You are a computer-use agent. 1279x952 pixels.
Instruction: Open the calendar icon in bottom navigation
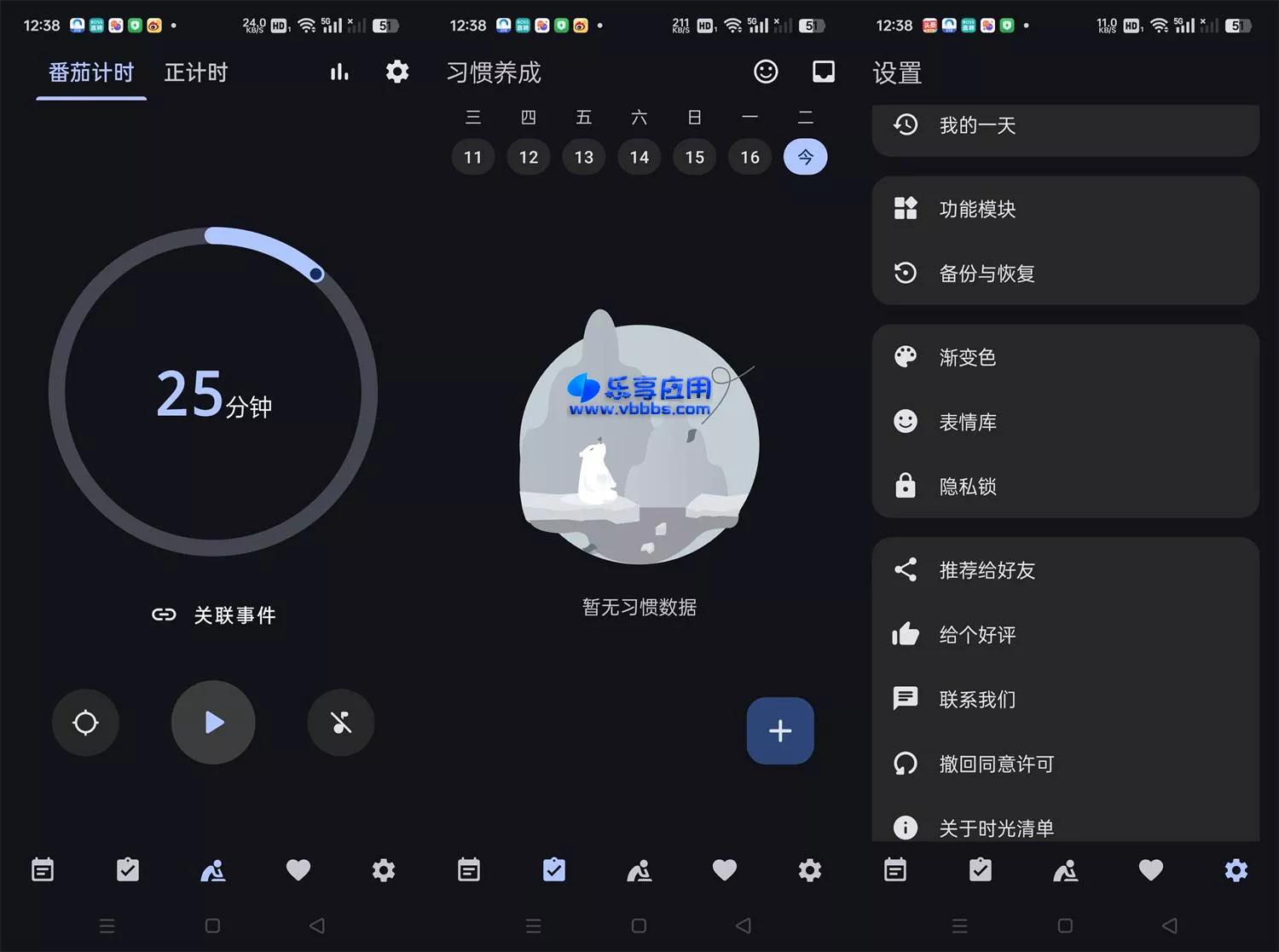(x=43, y=870)
